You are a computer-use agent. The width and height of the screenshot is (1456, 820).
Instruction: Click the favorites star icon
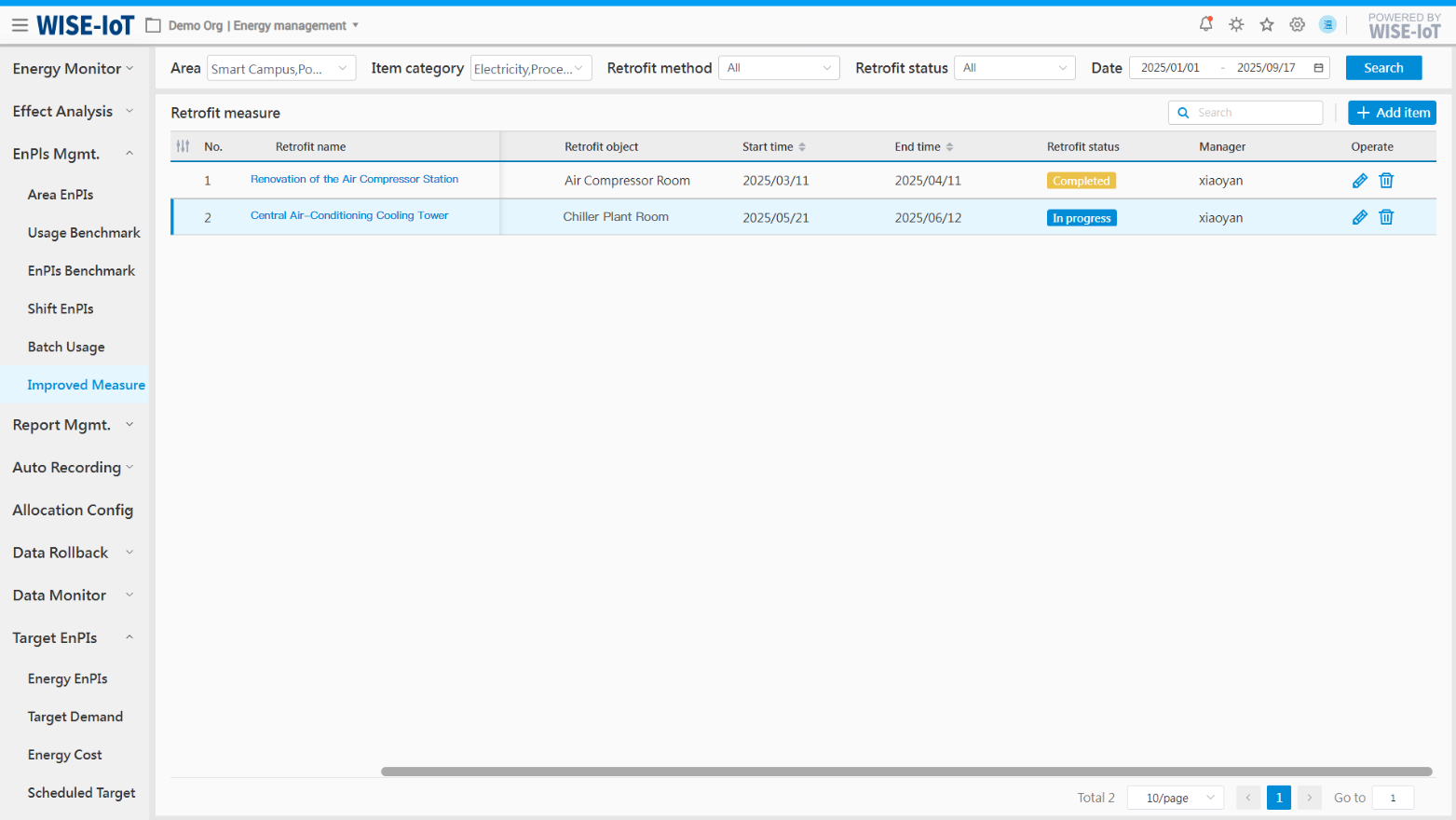tap(1267, 25)
